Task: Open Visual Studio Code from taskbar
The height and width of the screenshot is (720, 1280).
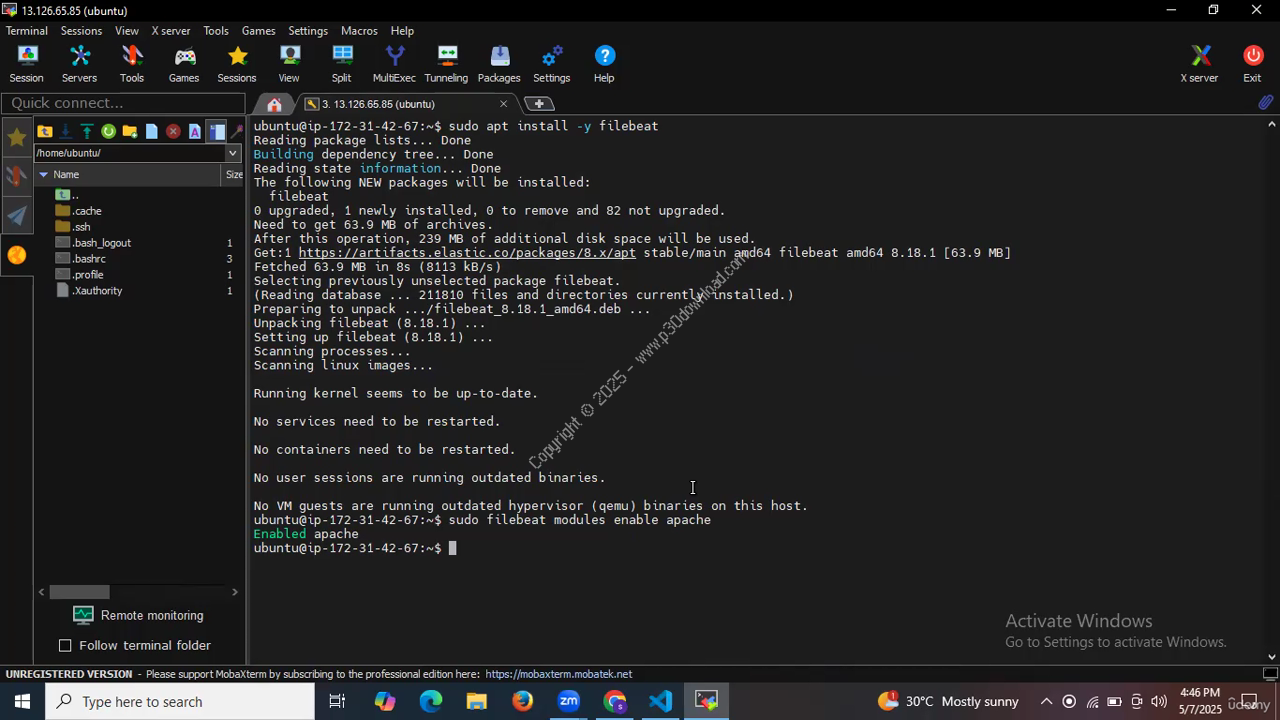Action: (x=660, y=701)
